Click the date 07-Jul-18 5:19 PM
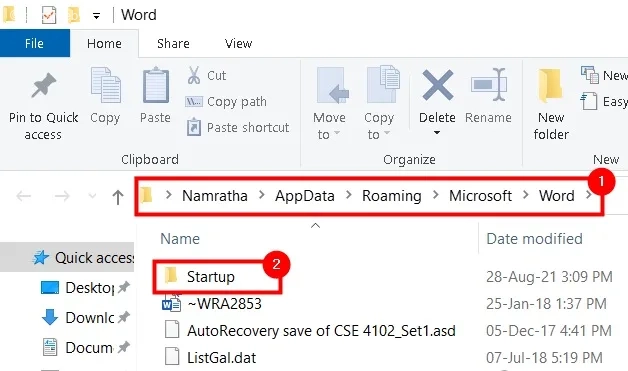This screenshot has width=628, height=371. pyautogui.click(x=544, y=357)
